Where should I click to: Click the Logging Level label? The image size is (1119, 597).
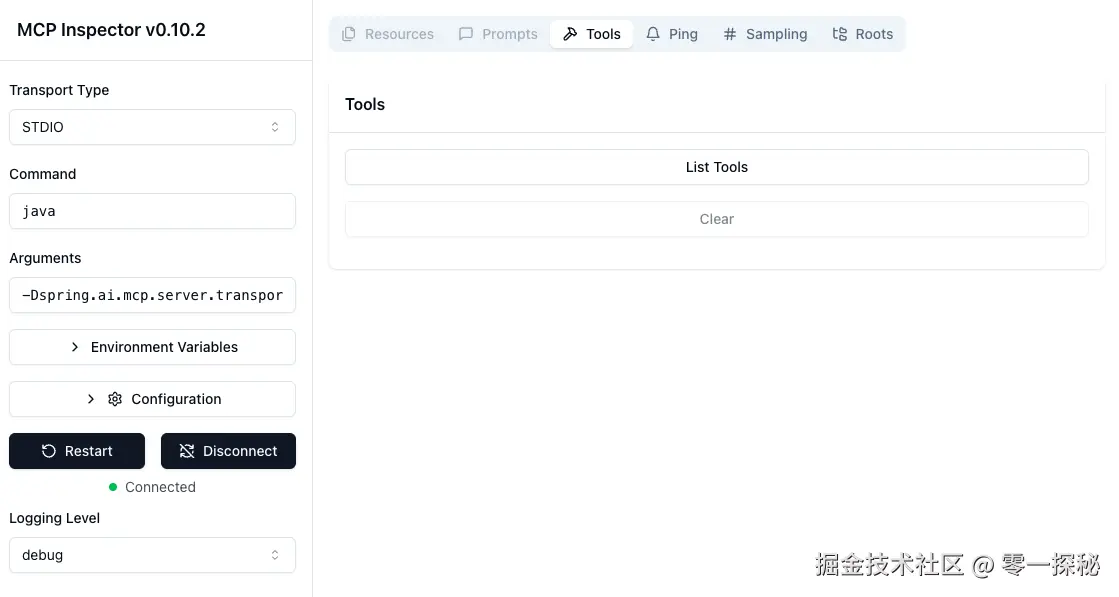(x=54, y=519)
